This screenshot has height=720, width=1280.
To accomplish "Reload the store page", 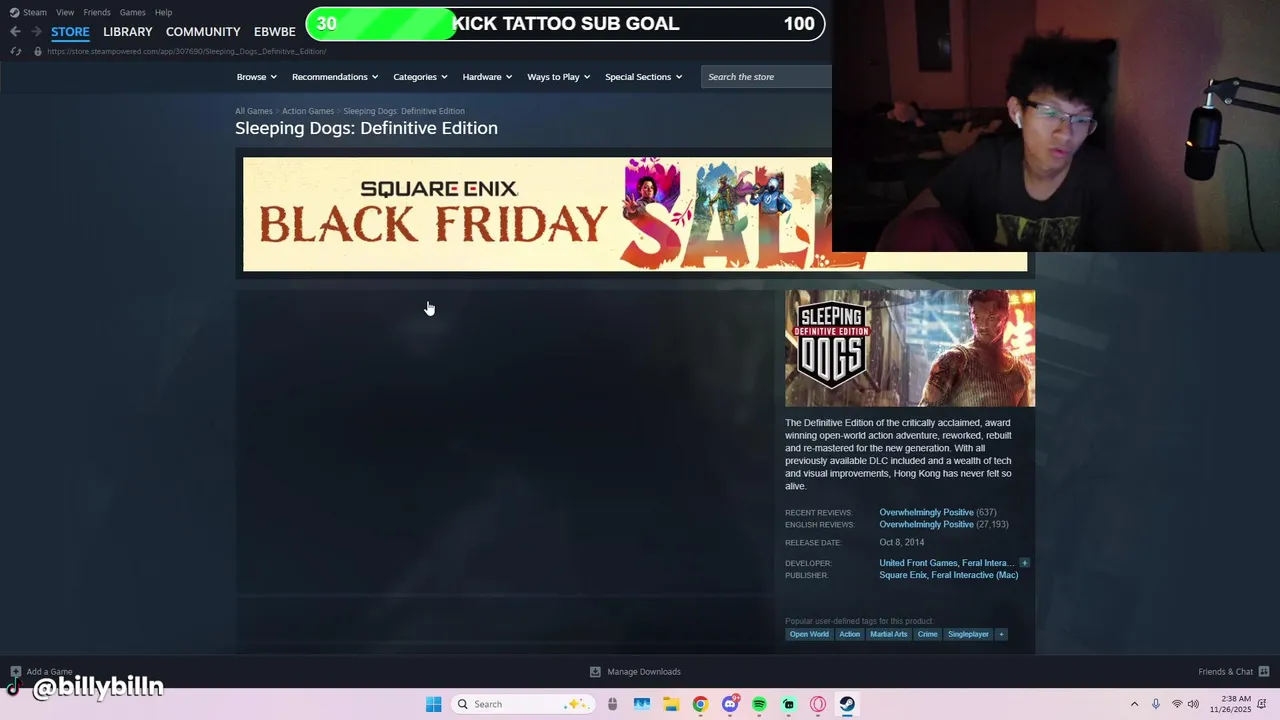I will (15, 51).
